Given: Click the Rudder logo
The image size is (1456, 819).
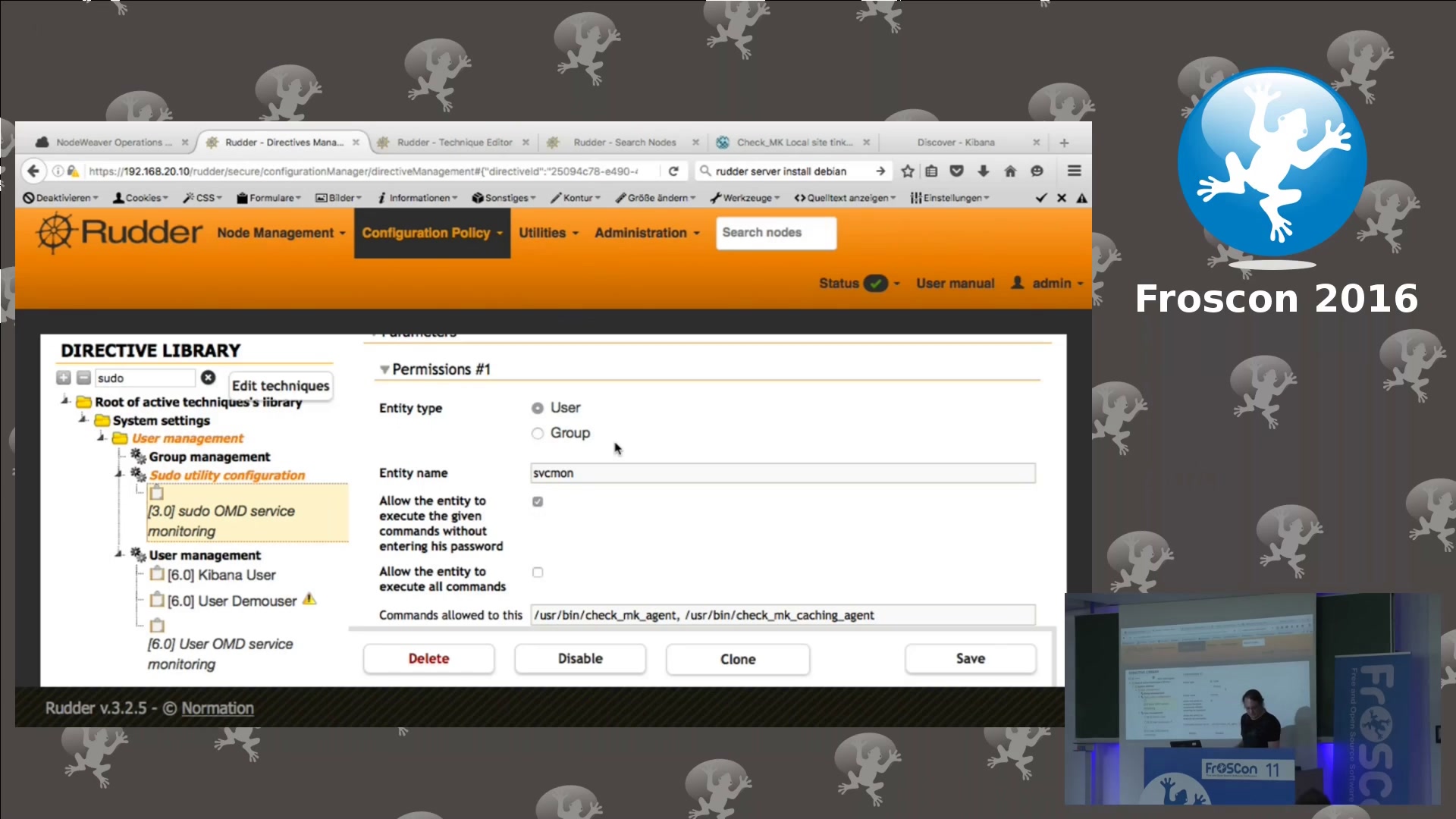Looking at the screenshot, I should [120, 232].
